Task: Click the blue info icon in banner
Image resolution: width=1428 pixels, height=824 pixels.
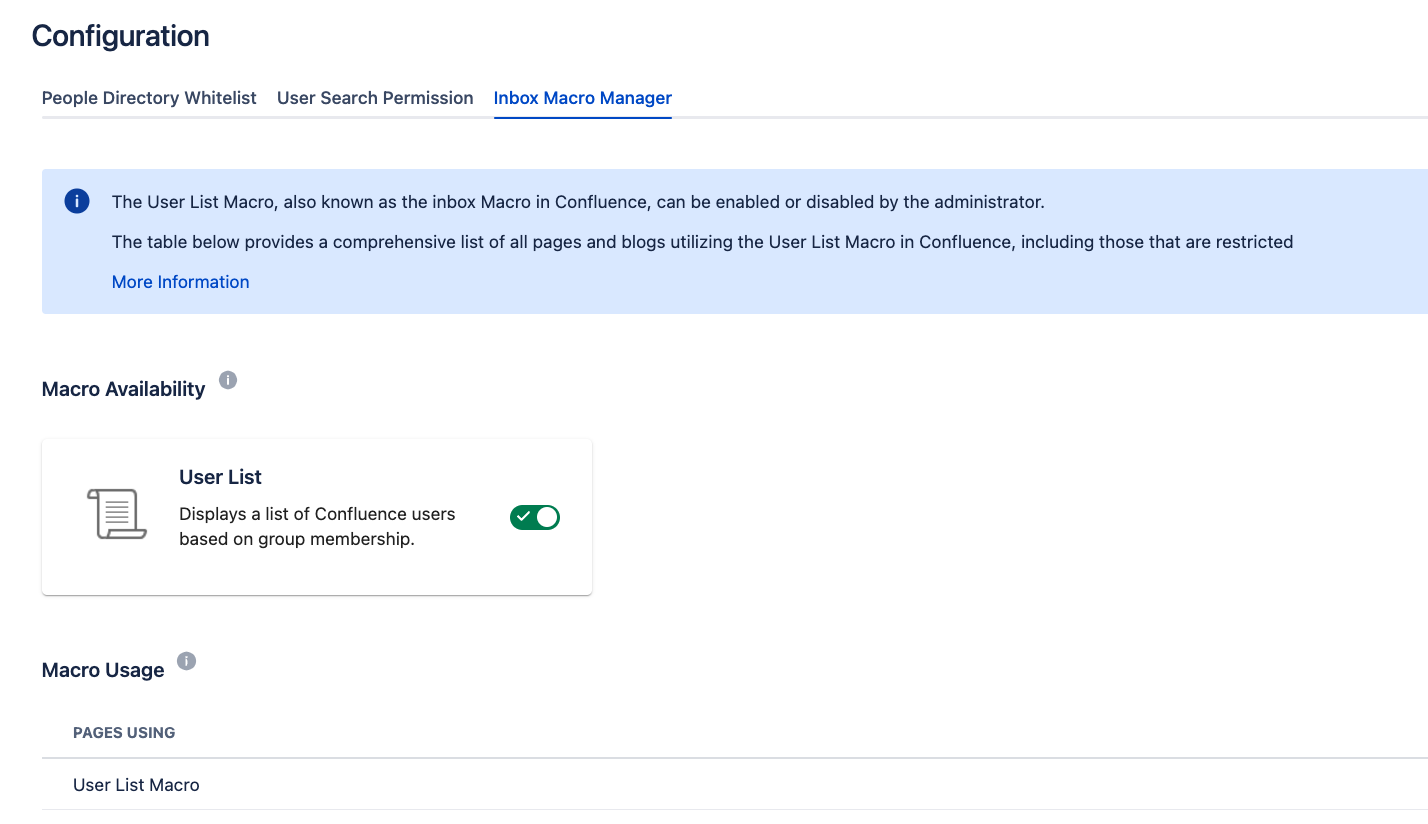Action: pos(77,201)
